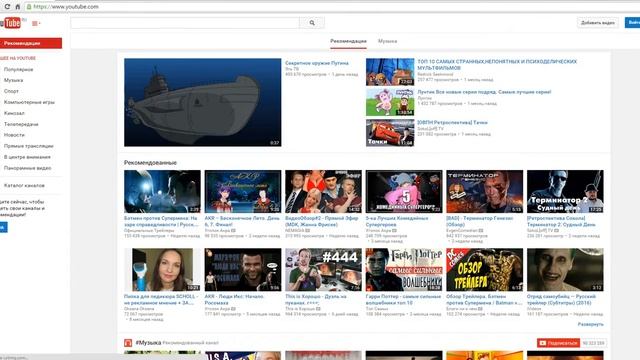Open Спорт in the sidebar
Image resolution: width=640 pixels, height=360 pixels.
point(11,91)
